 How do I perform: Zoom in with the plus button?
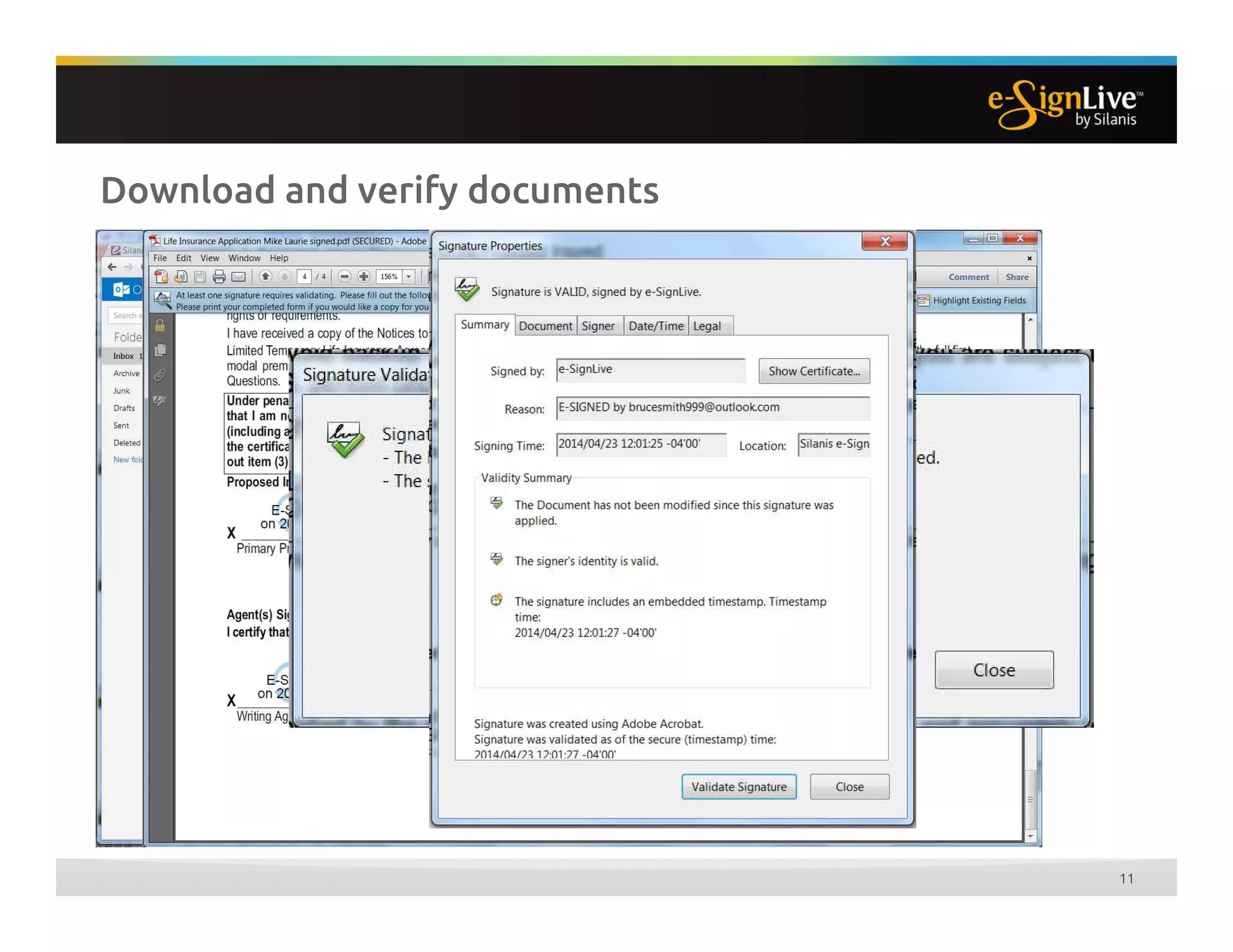pyautogui.click(x=364, y=277)
